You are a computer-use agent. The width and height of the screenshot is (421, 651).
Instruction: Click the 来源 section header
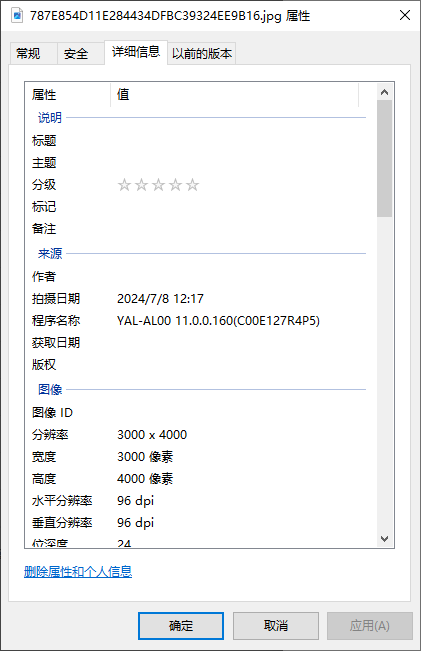pos(50,253)
